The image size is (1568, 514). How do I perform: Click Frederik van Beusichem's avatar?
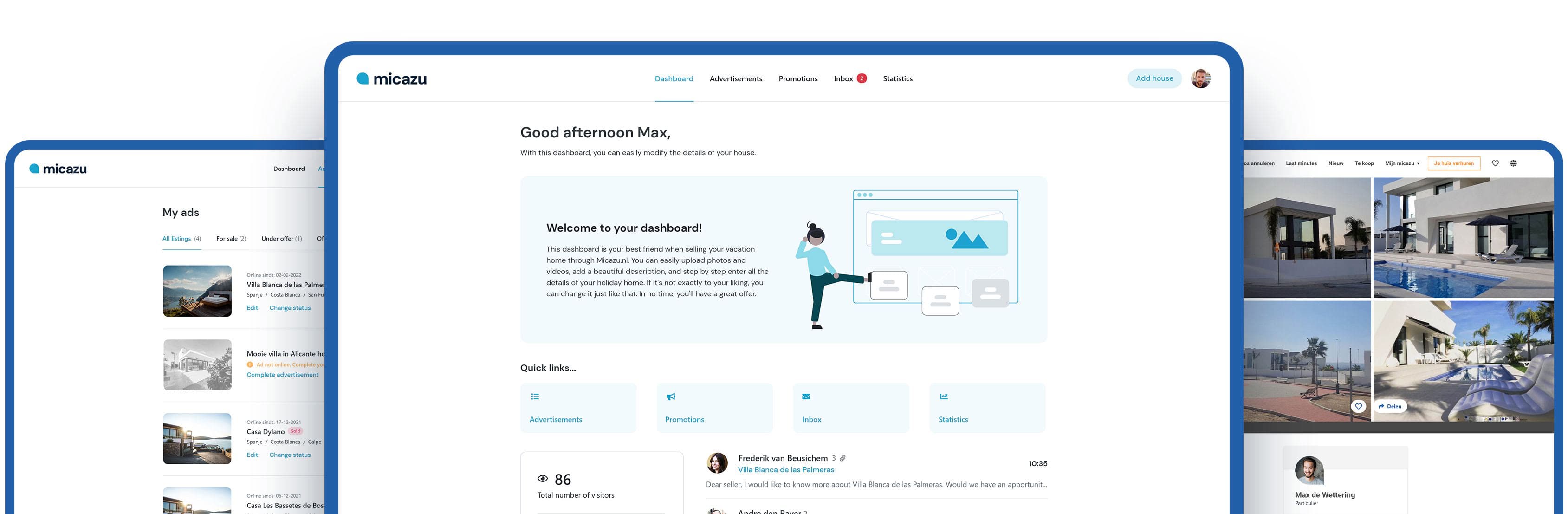tap(717, 463)
